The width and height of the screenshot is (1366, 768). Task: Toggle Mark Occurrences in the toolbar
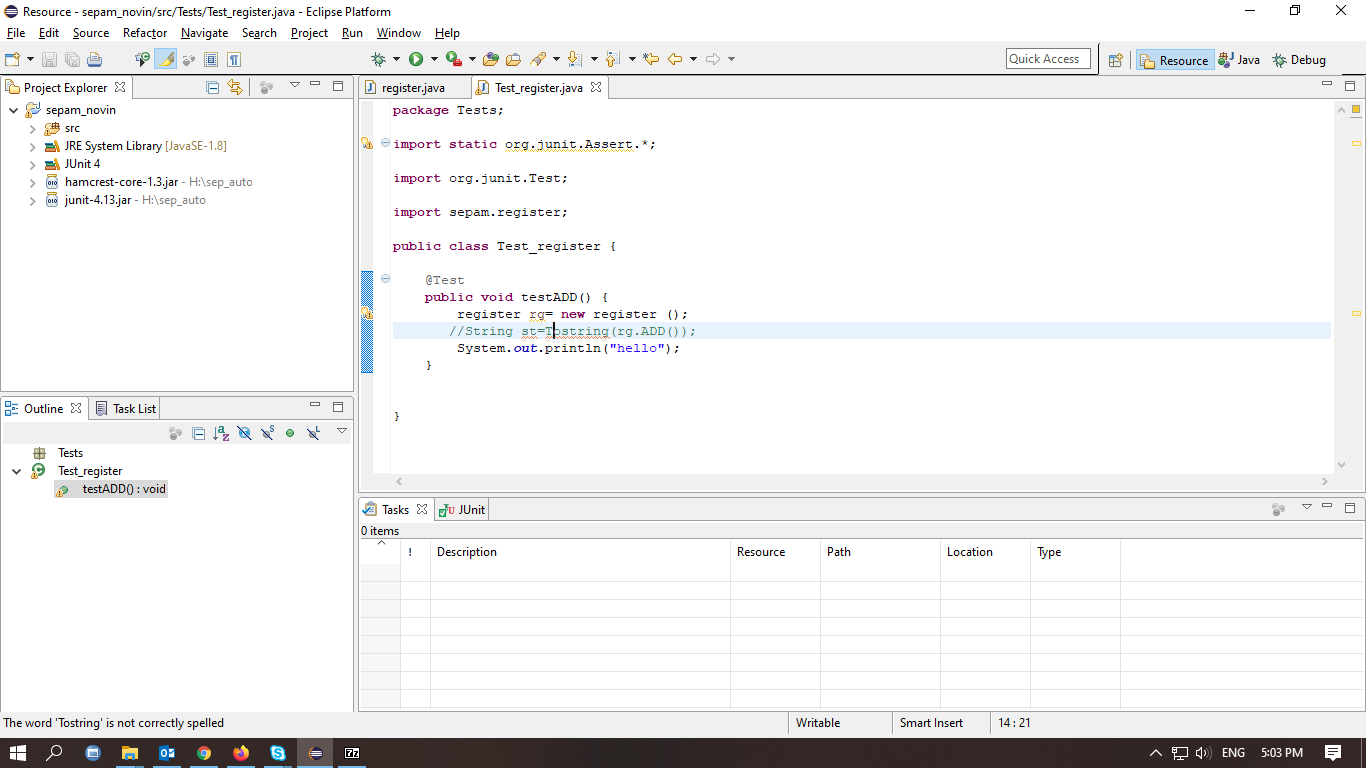[166, 59]
